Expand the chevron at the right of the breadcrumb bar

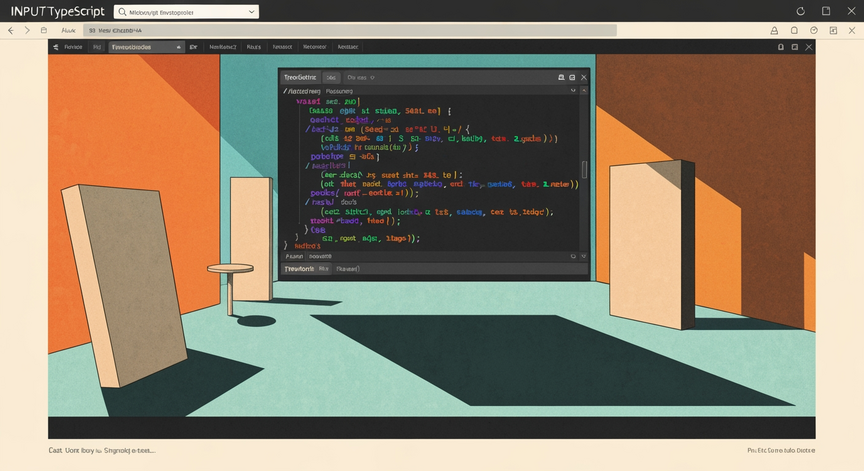click(573, 90)
